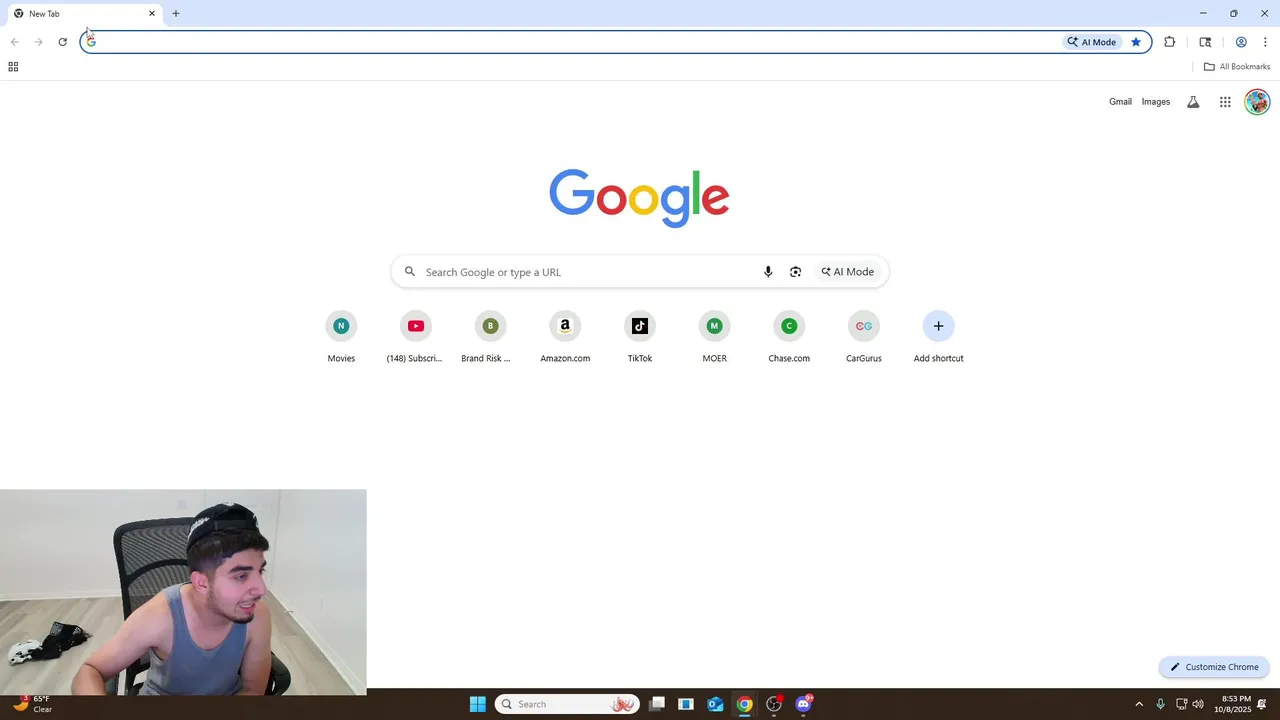This screenshot has width=1280, height=720.
Task: Open the apps grid in bookmarks bar
Action: click(13, 67)
